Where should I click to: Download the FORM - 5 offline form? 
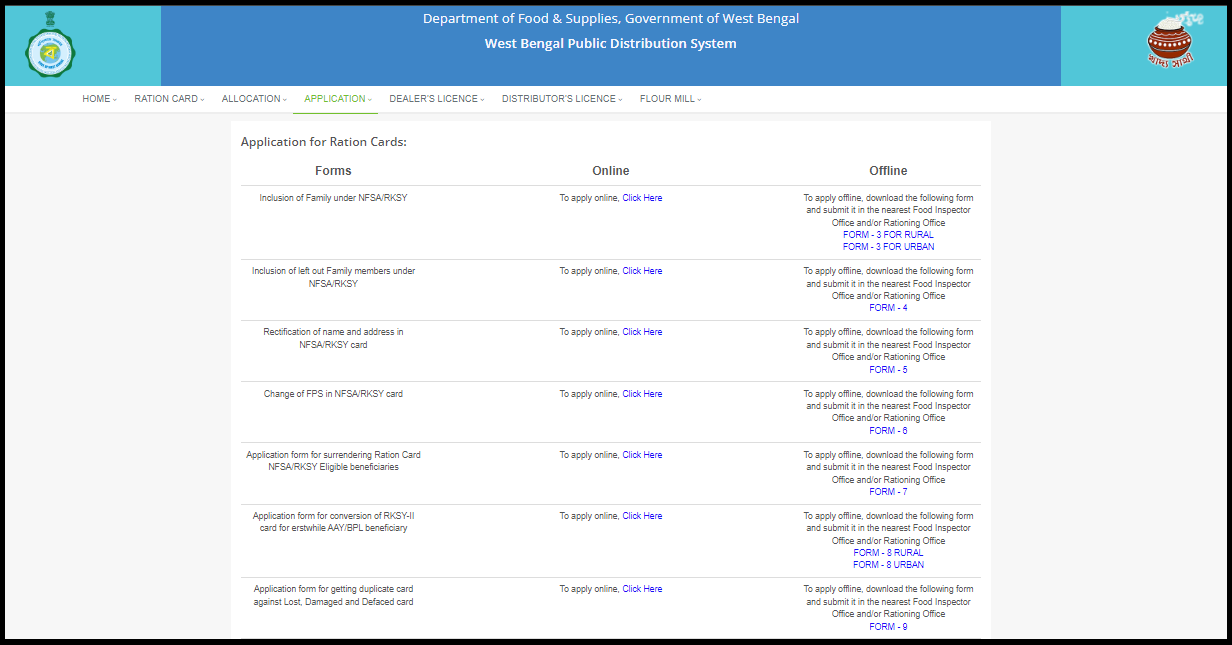click(888, 370)
